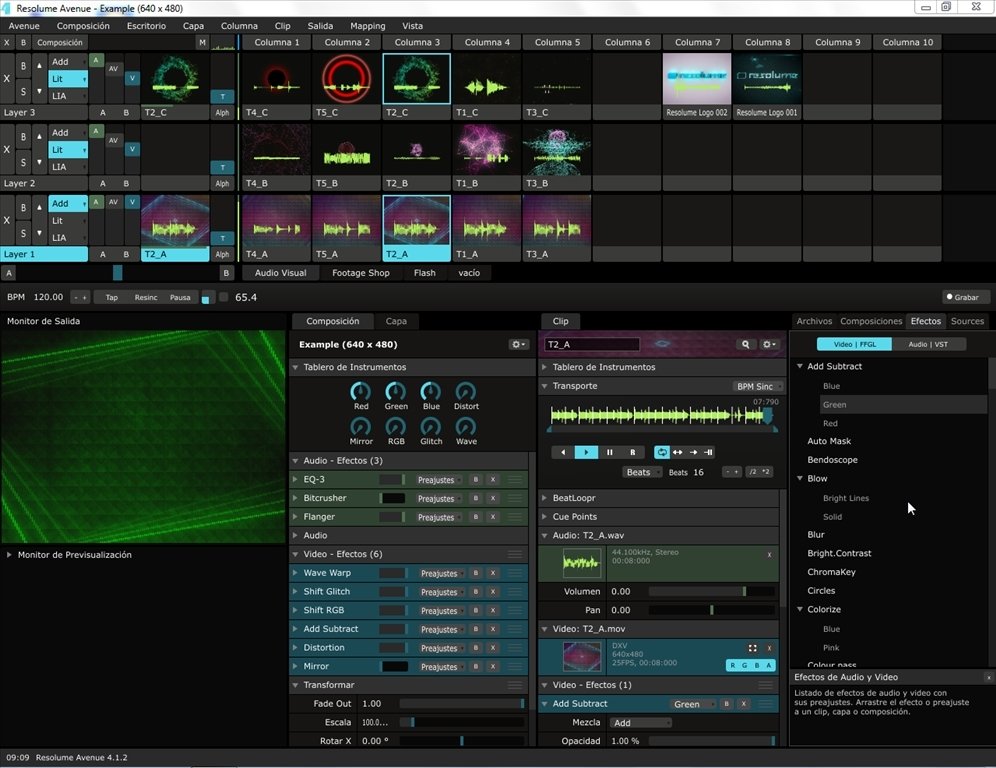This screenshot has height=768, width=996.
Task: Open the gear settings menu in Composición panel
Action: pos(518,344)
